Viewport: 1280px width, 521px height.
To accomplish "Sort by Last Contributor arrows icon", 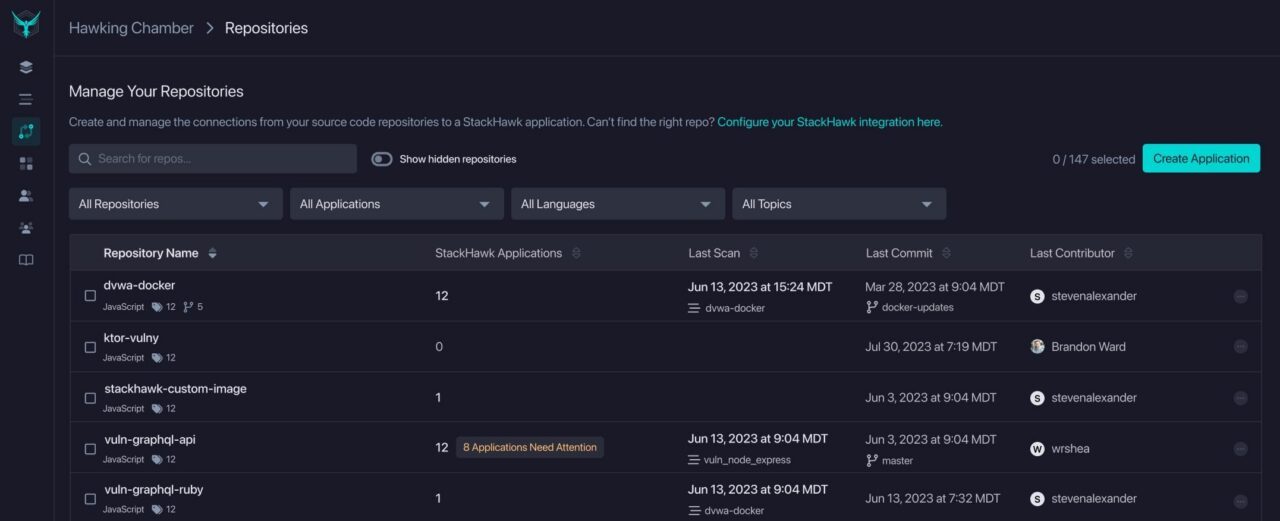I will tap(1128, 253).
